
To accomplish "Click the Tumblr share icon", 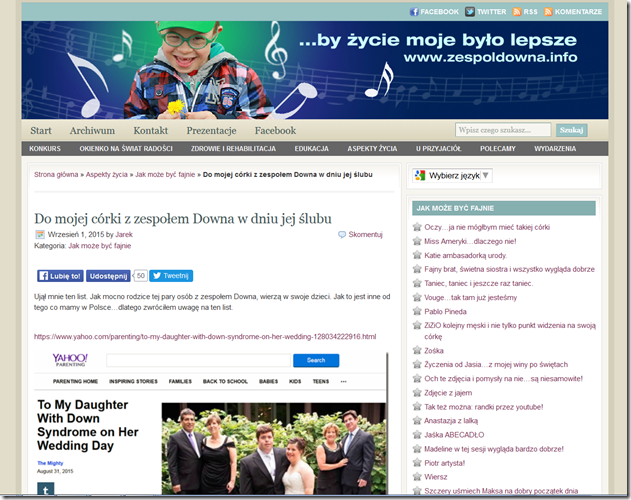I will tap(45, 490).
